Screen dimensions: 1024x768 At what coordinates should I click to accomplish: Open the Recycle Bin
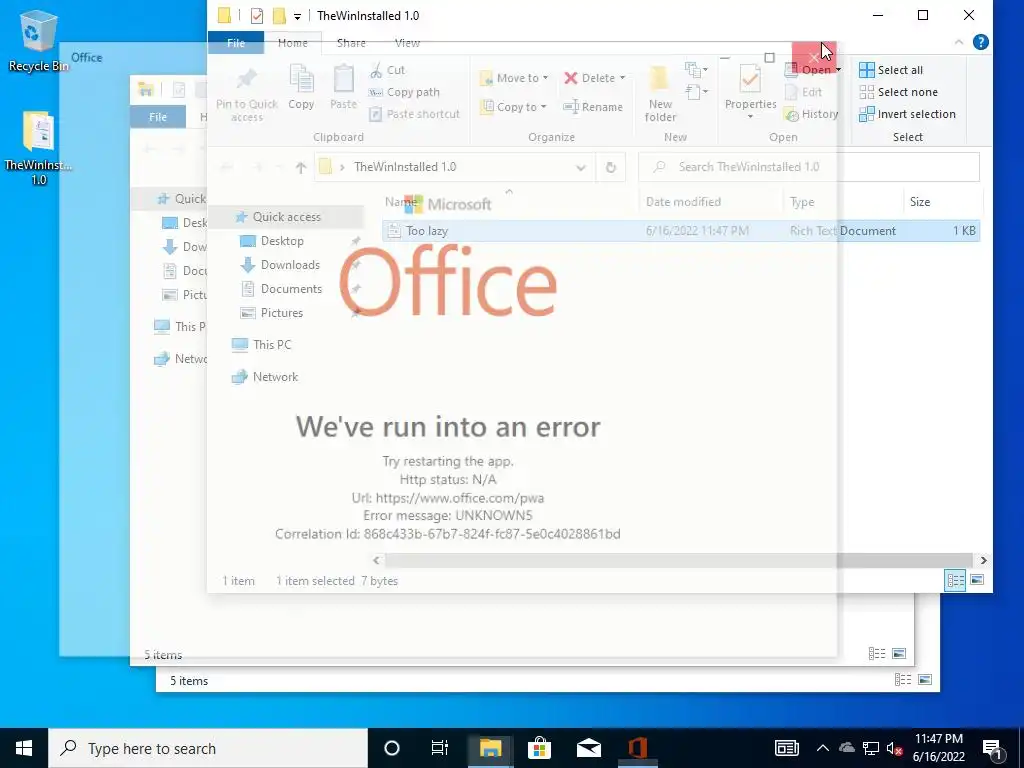tap(38, 40)
